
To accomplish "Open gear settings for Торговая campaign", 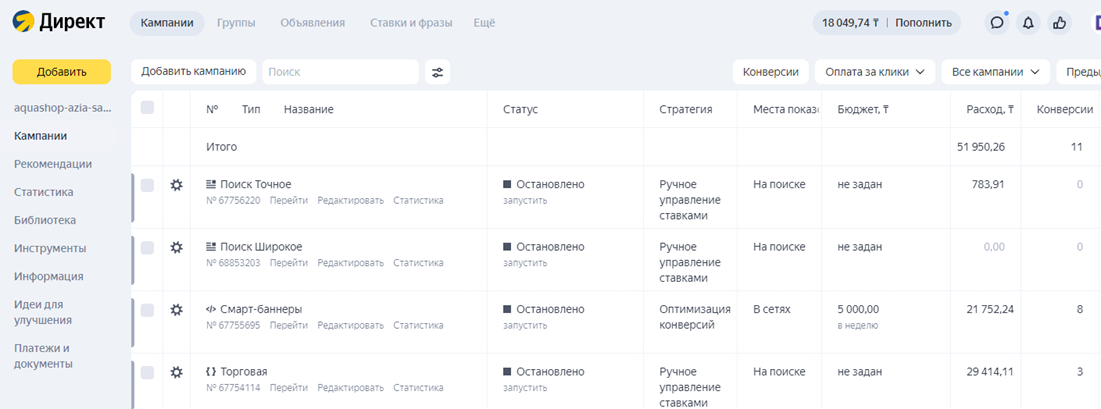I will tap(176, 372).
